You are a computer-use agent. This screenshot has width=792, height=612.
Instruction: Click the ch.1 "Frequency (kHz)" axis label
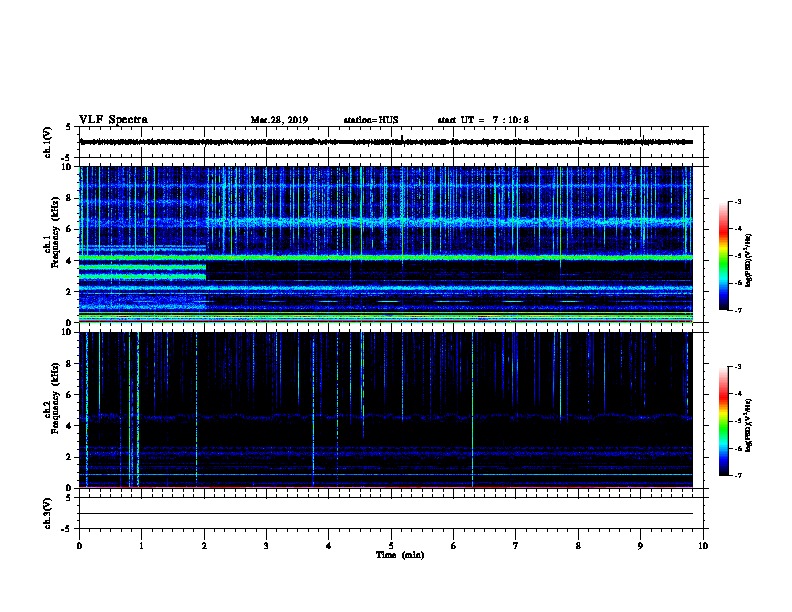[x=55, y=232]
